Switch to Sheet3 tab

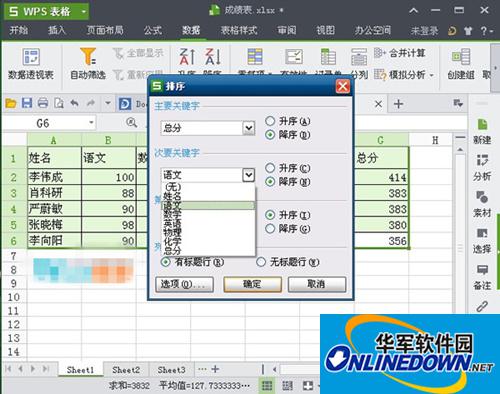[171, 370]
